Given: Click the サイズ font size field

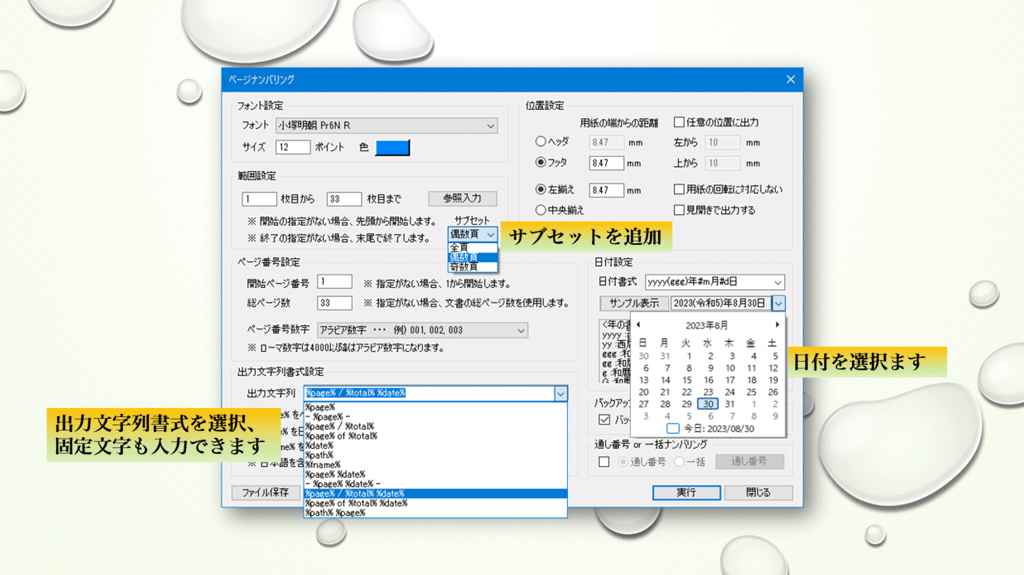Looking at the screenshot, I should [293, 148].
